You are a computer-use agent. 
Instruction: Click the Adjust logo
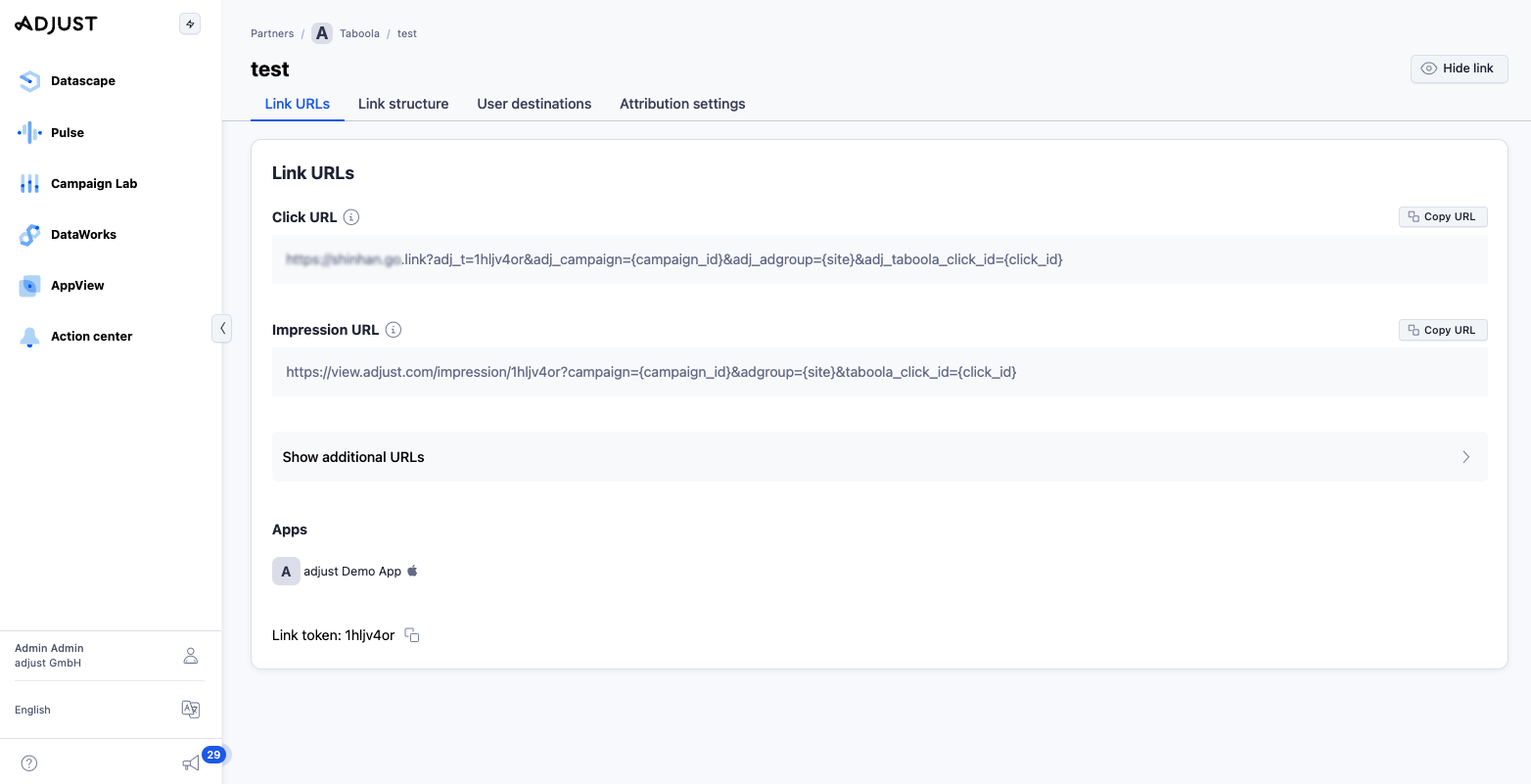pos(57,24)
